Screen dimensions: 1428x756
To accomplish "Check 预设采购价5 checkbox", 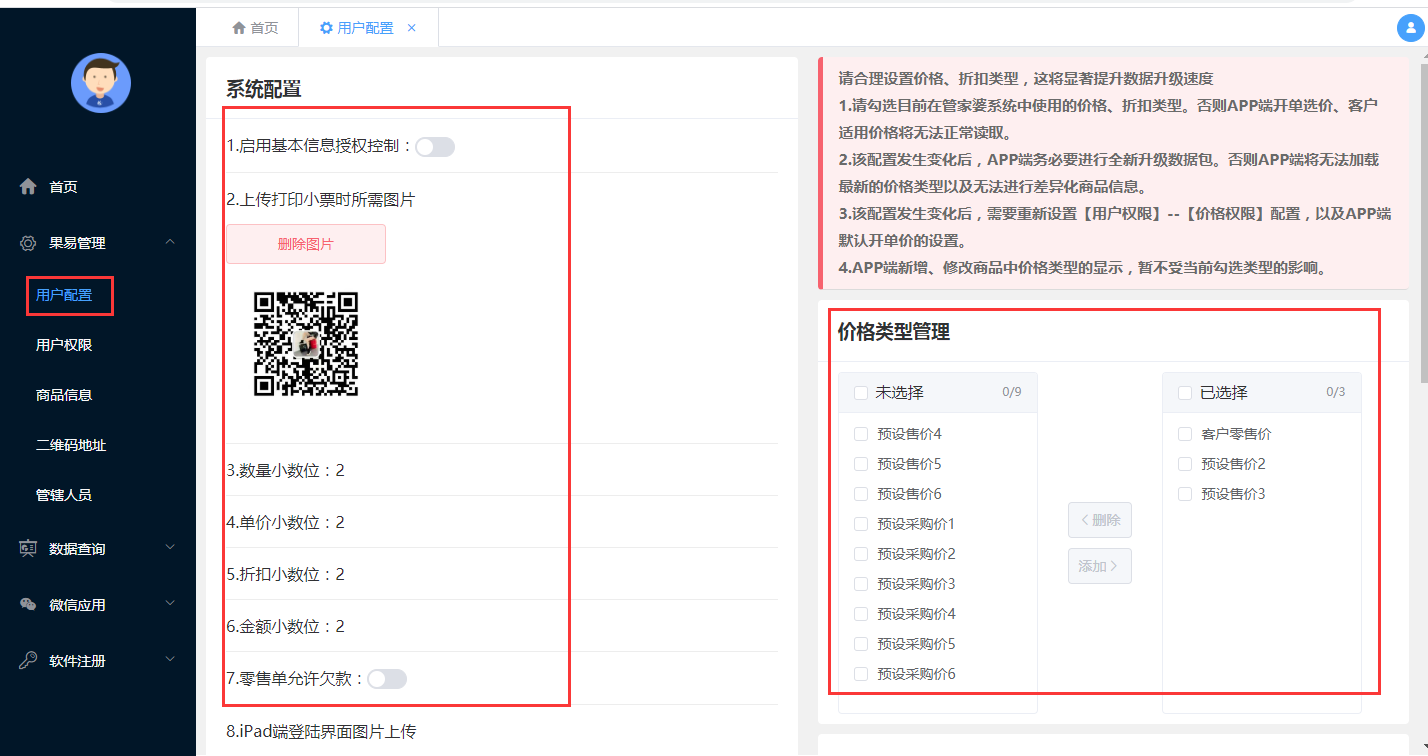I will coord(861,644).
